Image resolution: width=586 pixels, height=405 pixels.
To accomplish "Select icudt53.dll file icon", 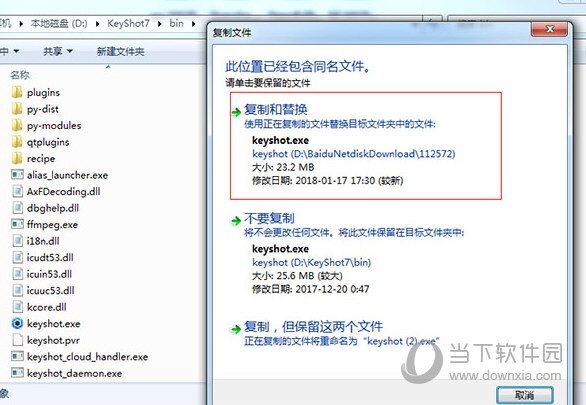I will (x=17, y=257).
